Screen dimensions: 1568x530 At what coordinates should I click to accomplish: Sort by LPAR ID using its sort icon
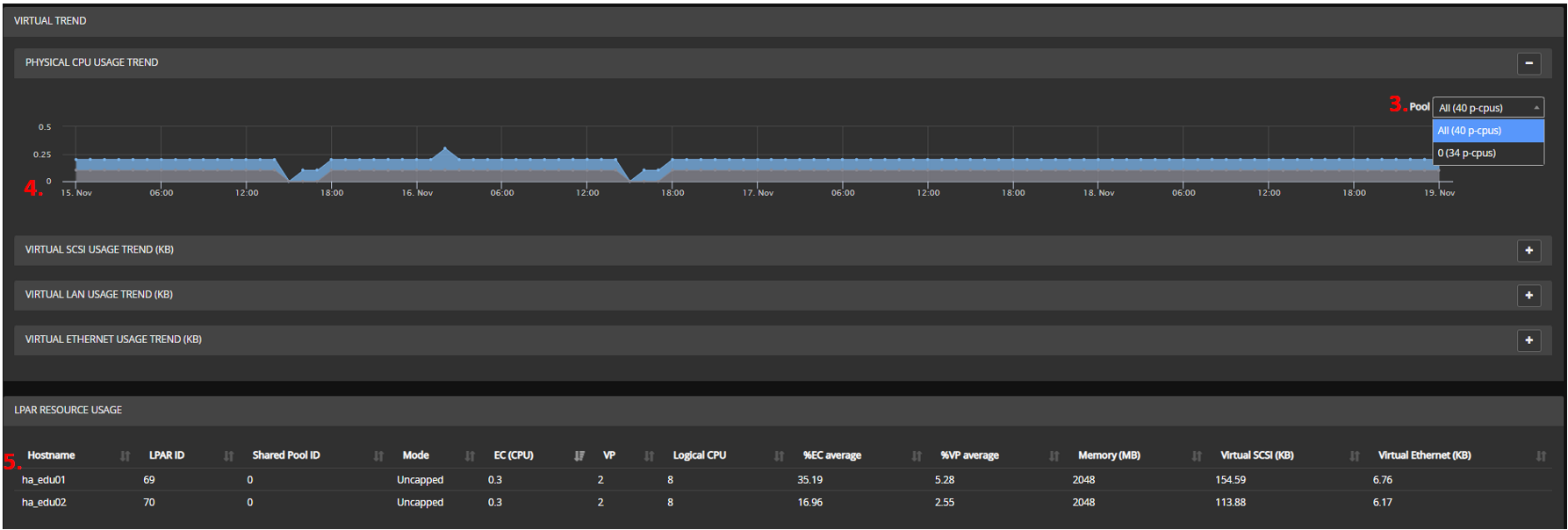(229, 455)
